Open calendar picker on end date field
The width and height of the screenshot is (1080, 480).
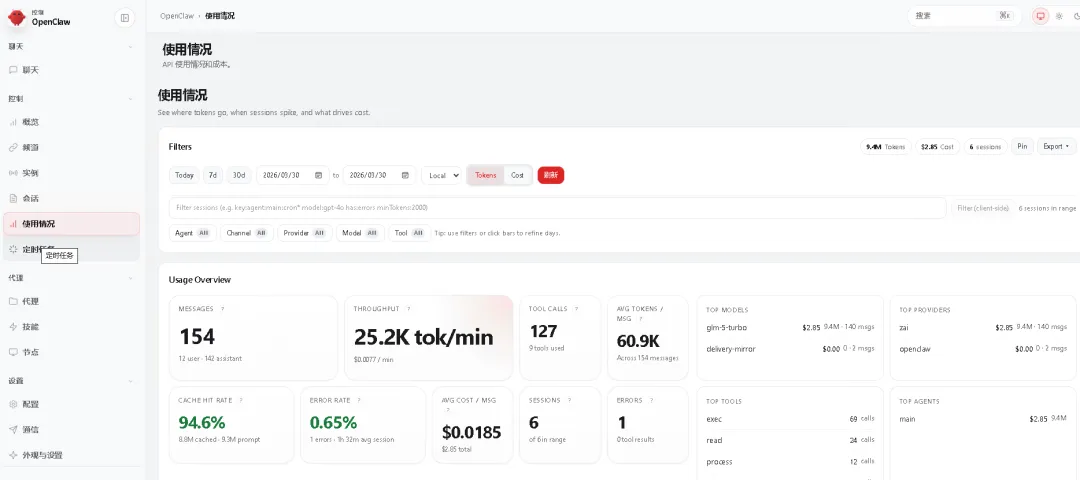(405, 176)
